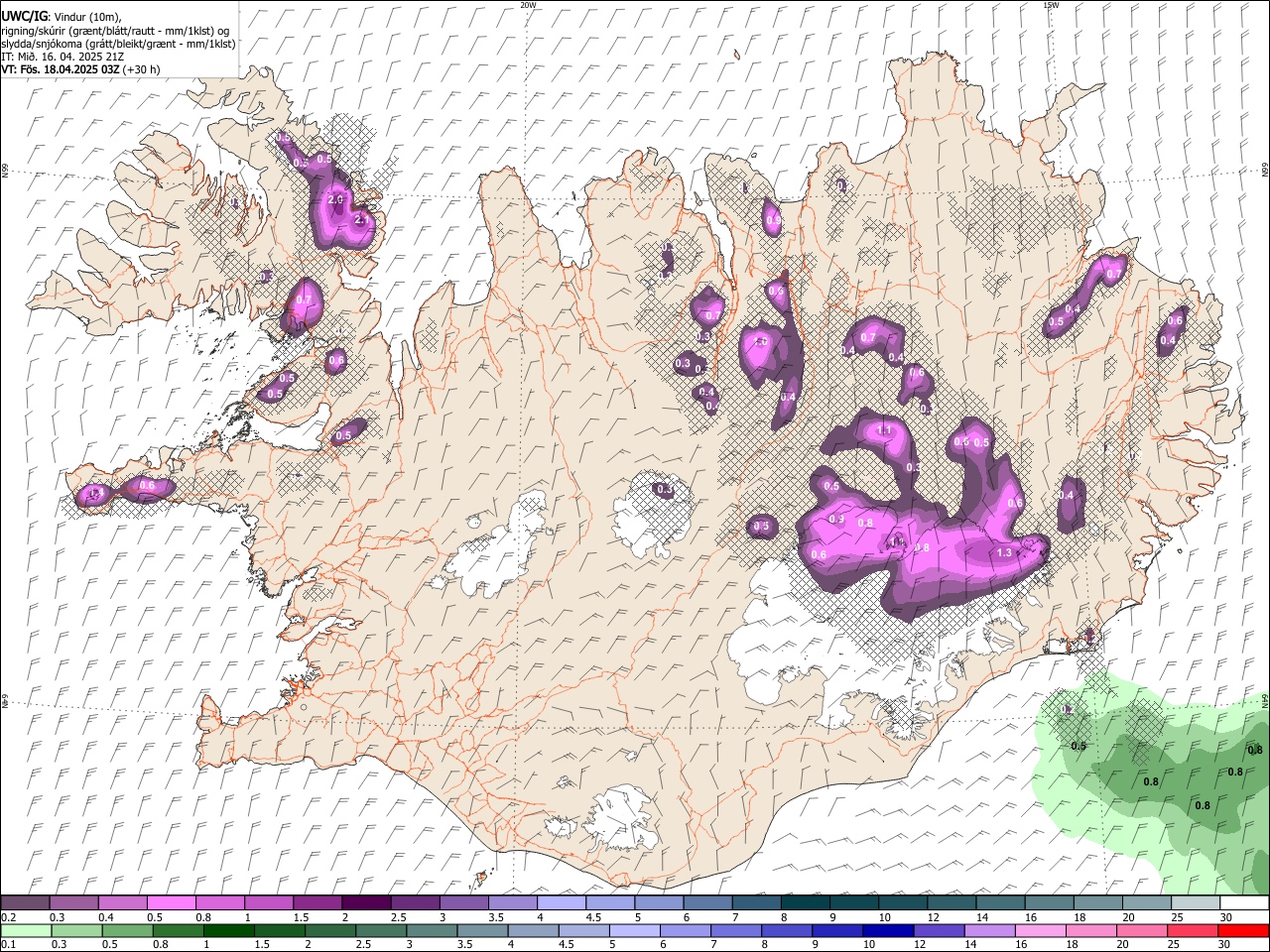
Task: Select the dark purple 2 swatch on the snow scale
Action: pyautogui.click(x=366, y=903)
